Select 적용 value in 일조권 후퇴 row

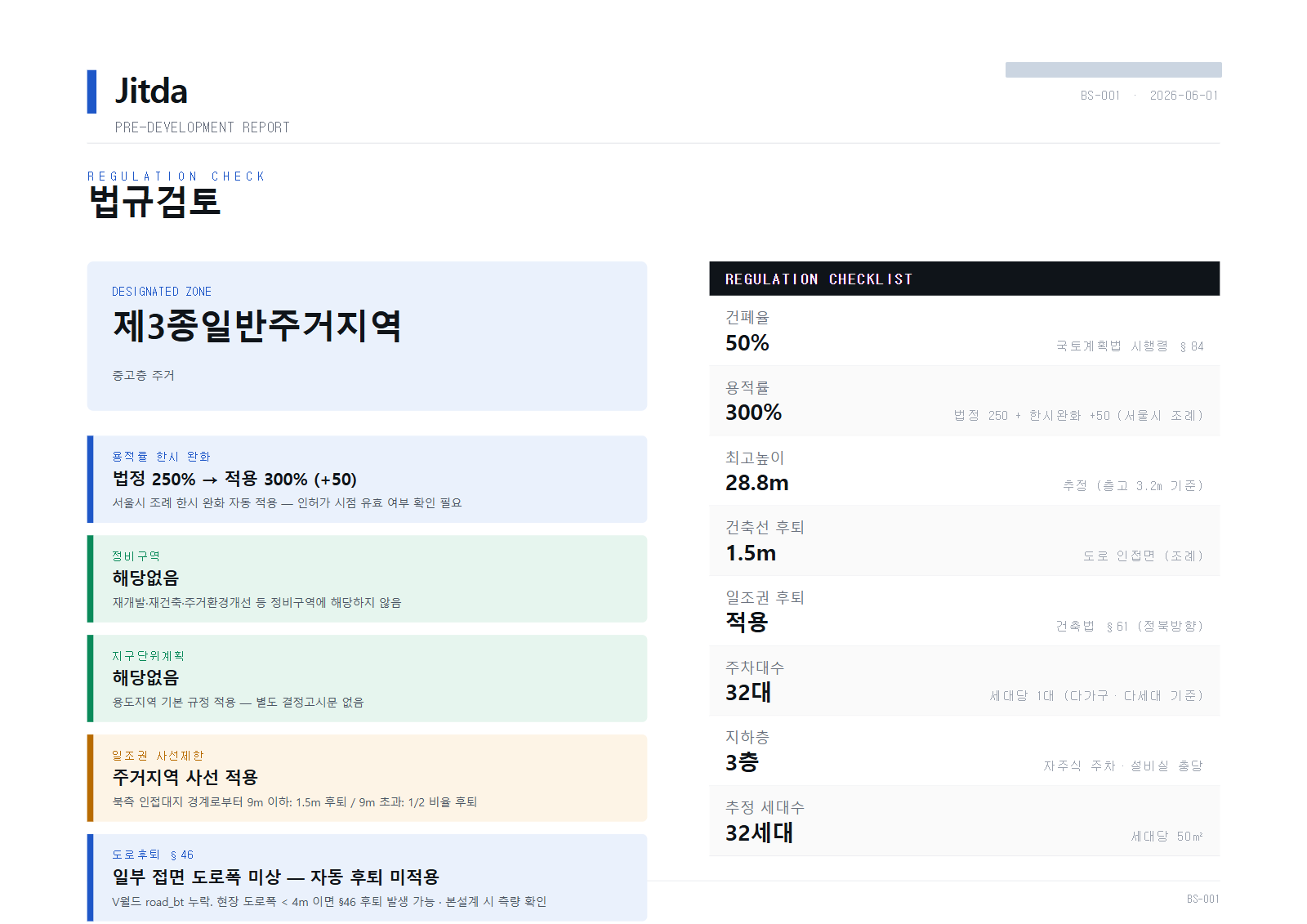(x=747, y=623)
